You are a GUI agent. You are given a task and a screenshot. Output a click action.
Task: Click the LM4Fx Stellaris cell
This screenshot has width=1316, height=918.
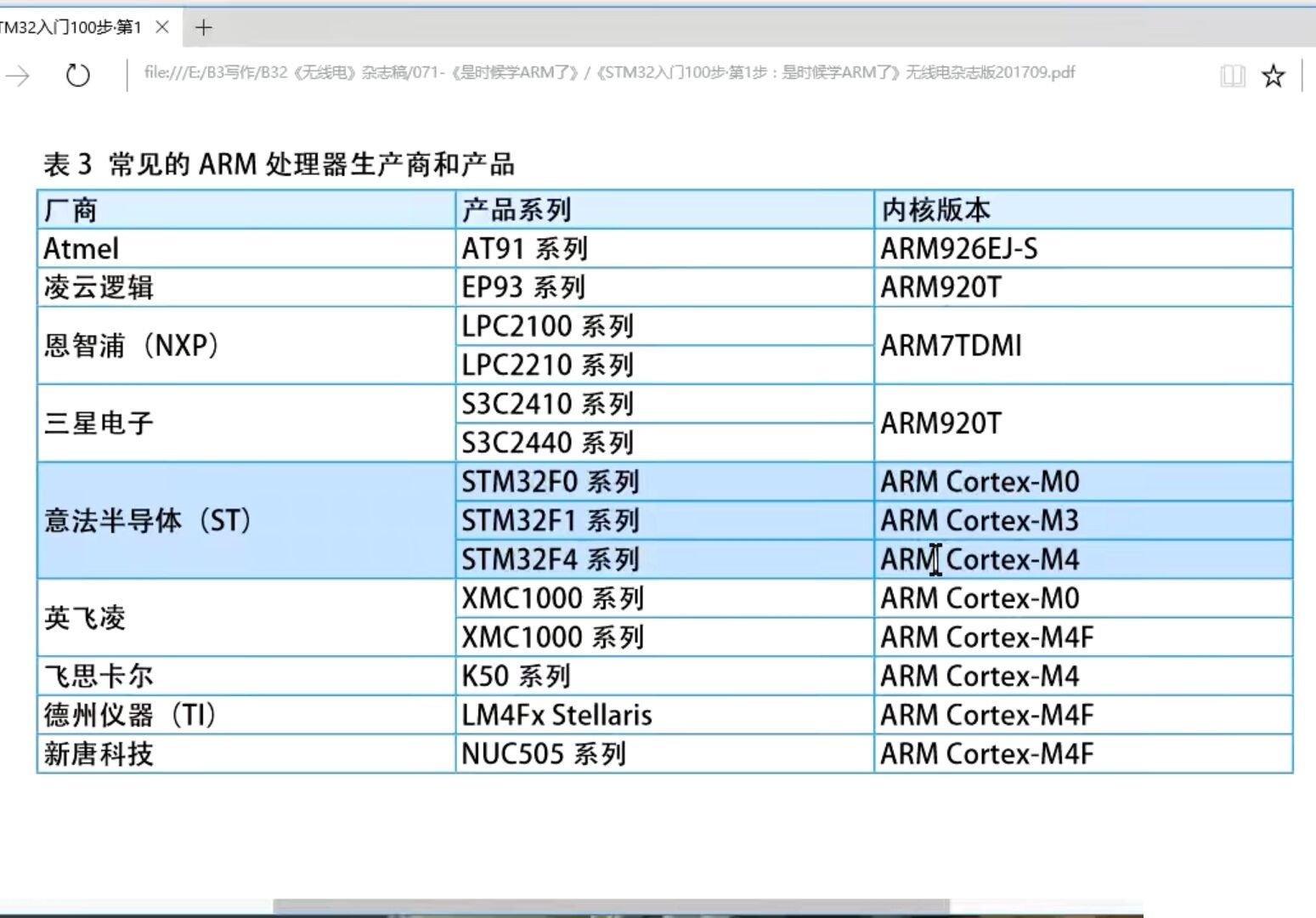click(x=664, y=715)
